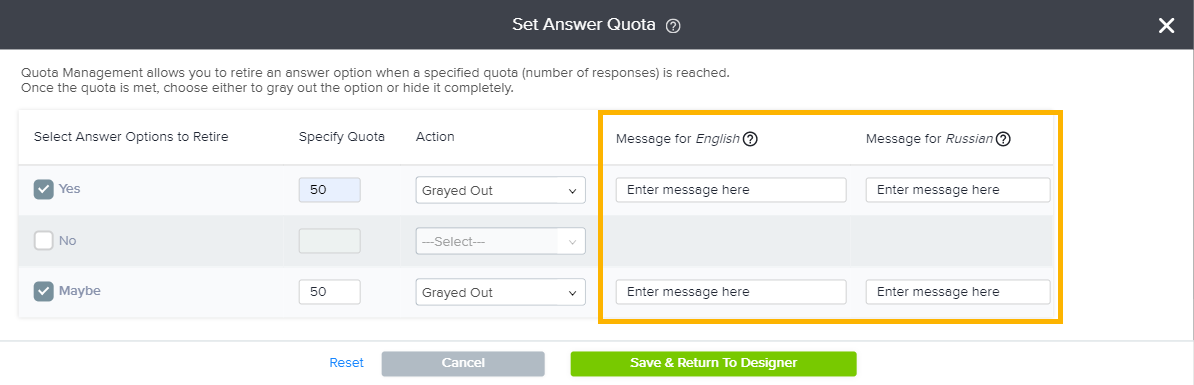Click the empty quota field for No

pos(330,241)
